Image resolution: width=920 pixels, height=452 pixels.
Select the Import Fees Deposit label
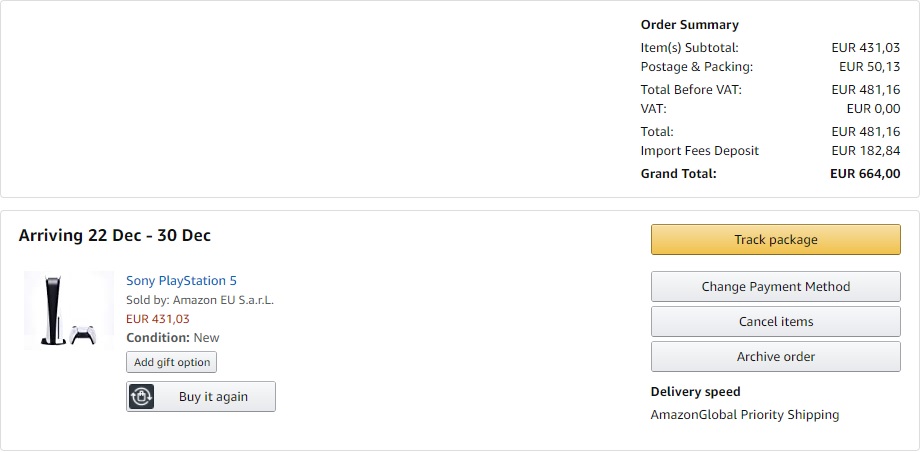[699, 151]
